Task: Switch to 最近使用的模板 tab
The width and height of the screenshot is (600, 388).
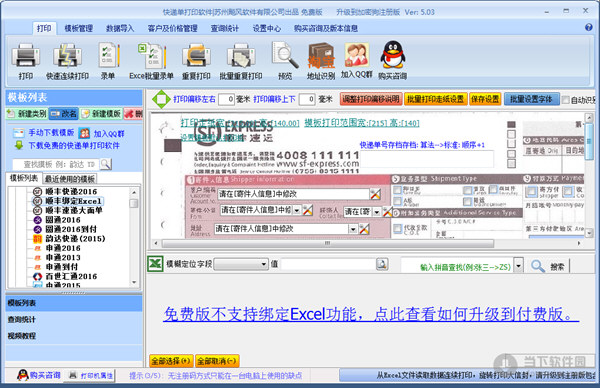Action: coord(70,179)
